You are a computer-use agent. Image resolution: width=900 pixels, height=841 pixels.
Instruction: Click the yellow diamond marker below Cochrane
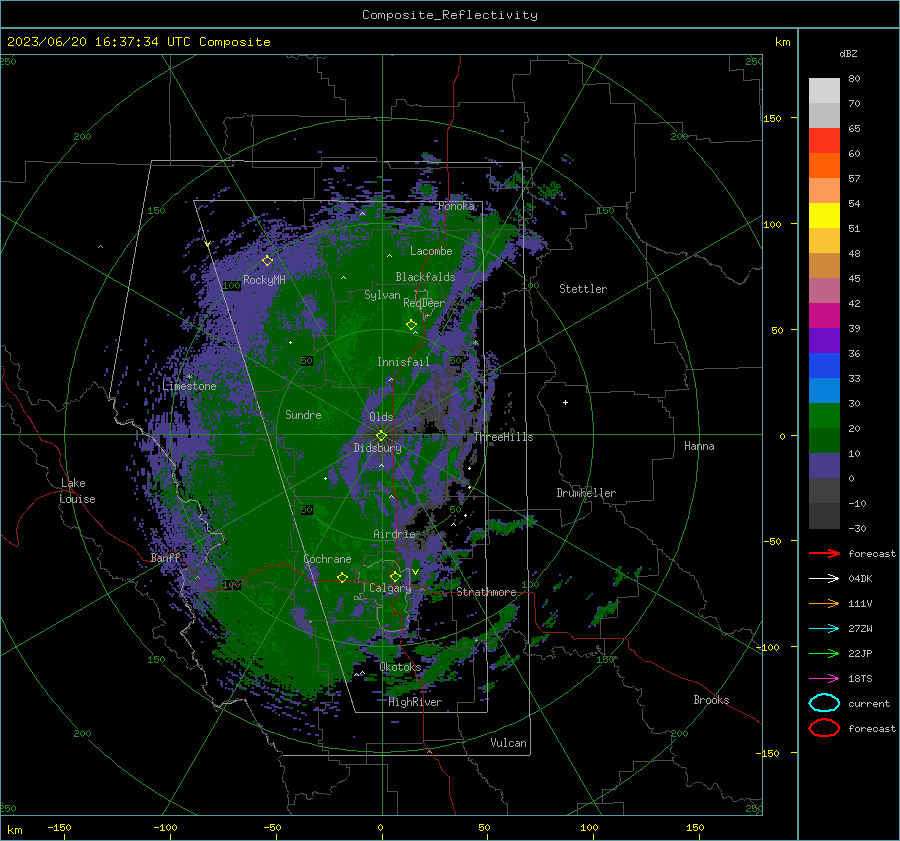point(343,577)
